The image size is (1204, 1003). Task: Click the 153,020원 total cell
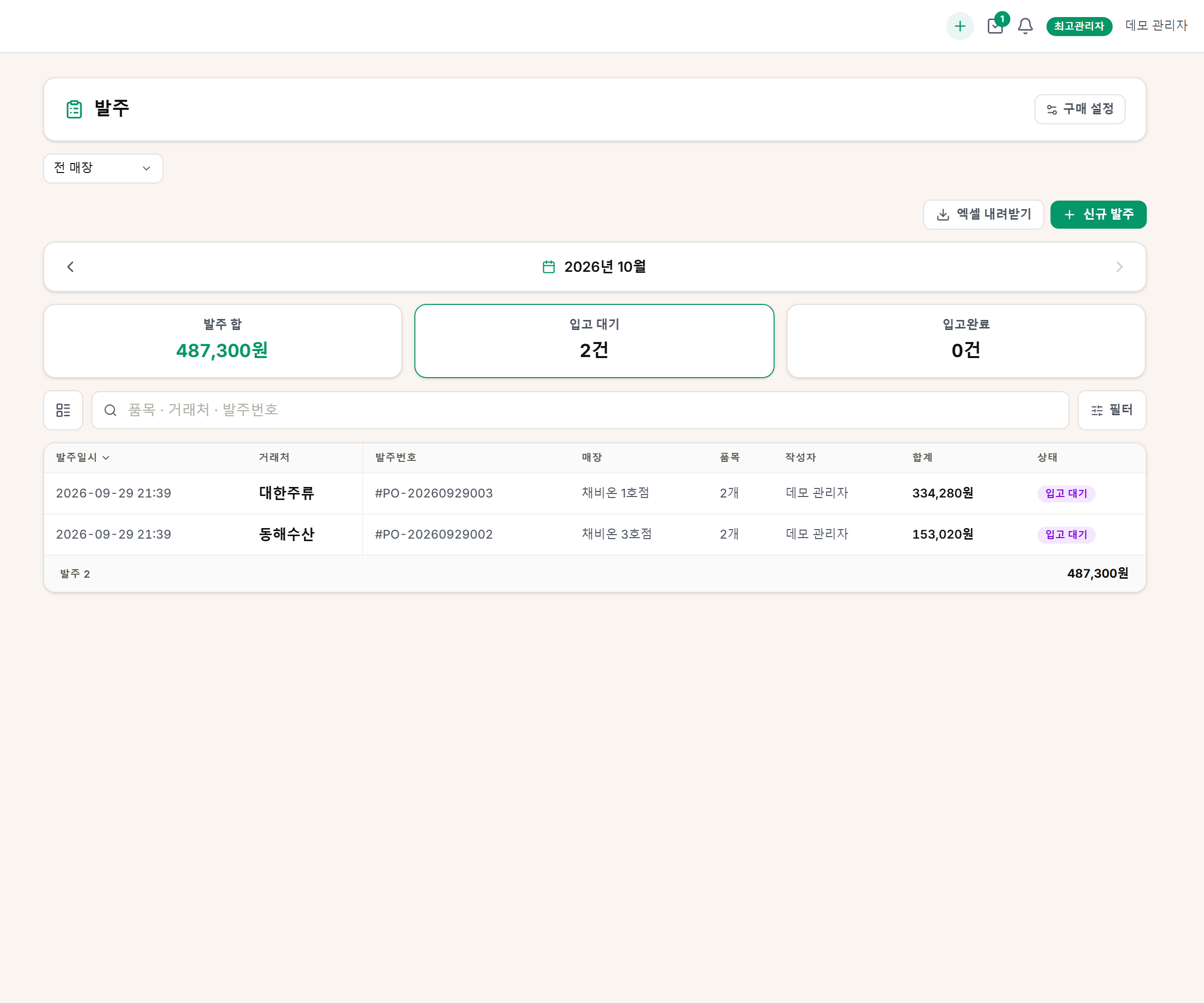click(943, 534)
